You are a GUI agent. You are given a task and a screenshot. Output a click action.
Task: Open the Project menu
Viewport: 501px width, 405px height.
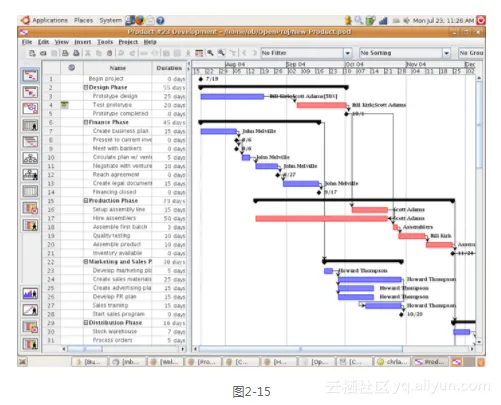point(128,42)
